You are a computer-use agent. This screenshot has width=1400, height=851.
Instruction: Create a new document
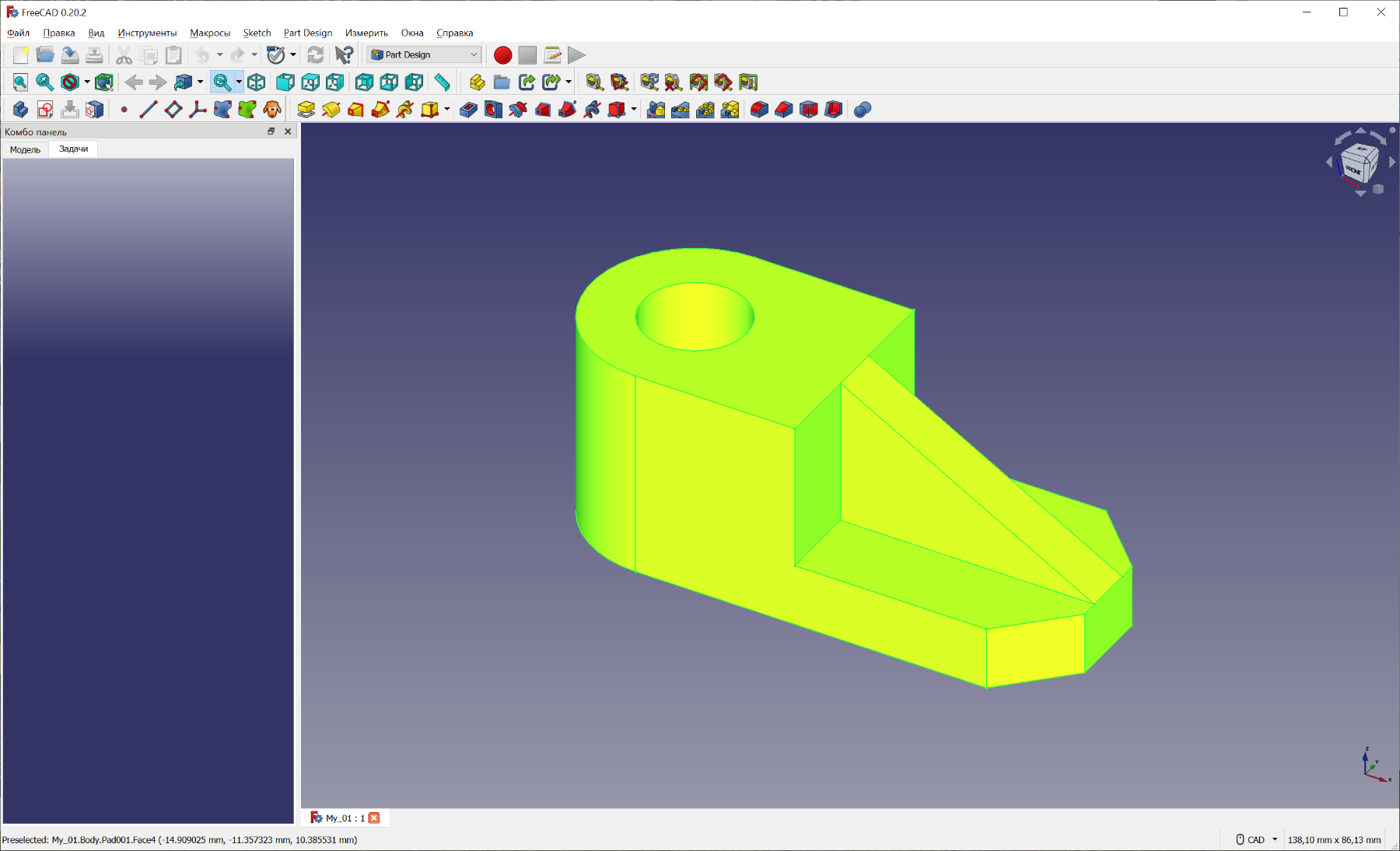tap(21, 54)
